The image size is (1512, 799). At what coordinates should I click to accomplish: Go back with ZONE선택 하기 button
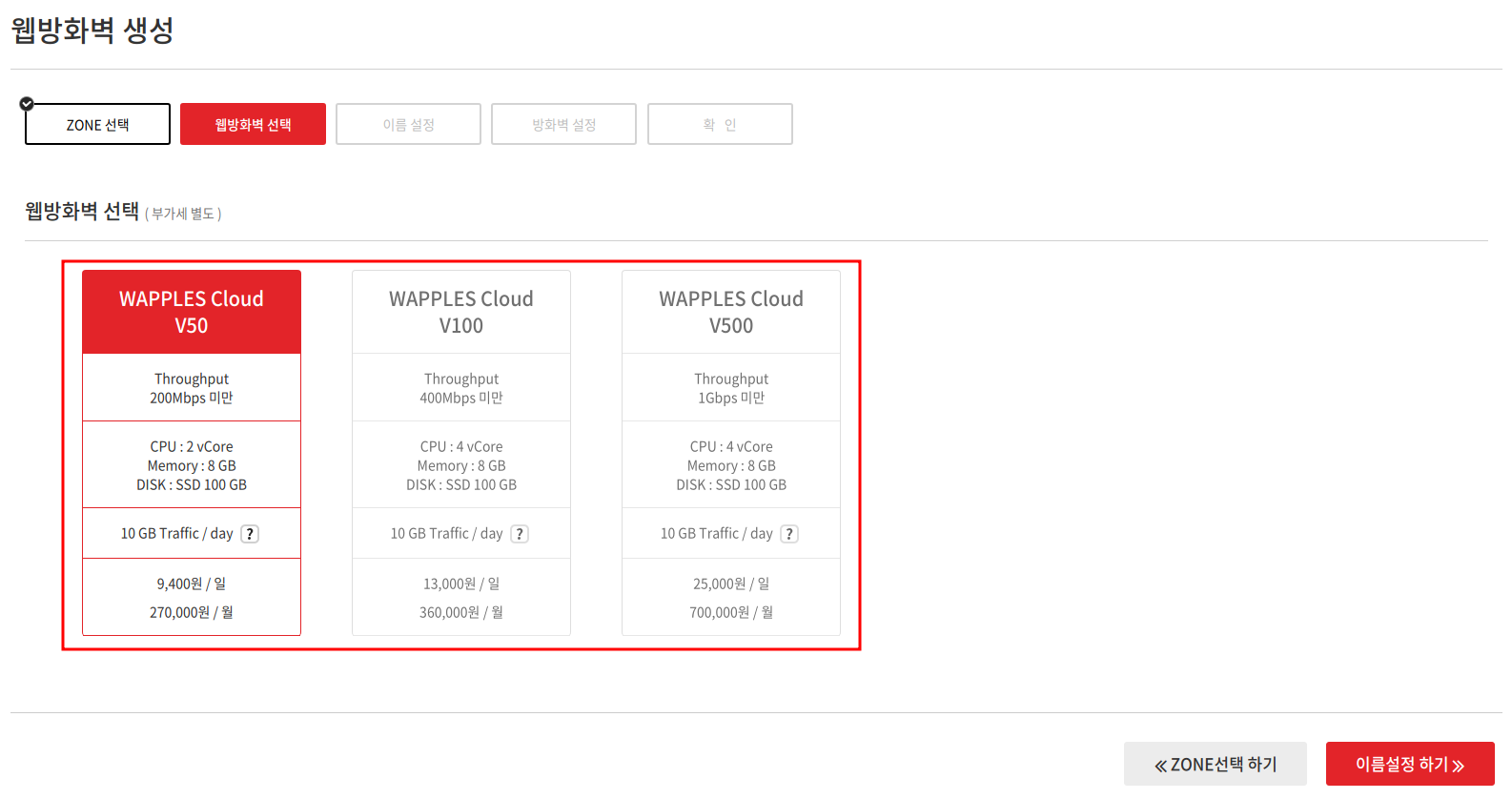(1216, 764)
